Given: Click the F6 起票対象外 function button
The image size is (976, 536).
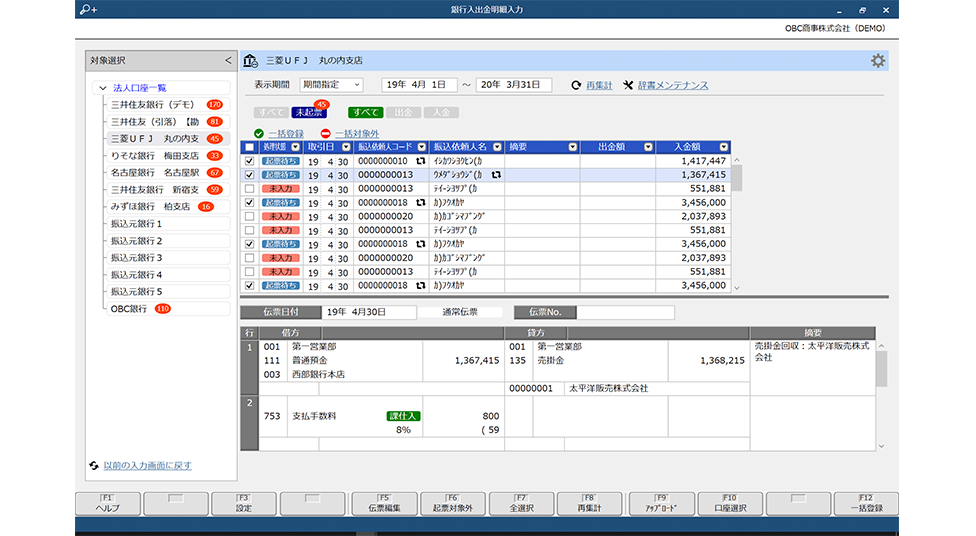Looking at the screenshot, I should click(x=453, y=503).
